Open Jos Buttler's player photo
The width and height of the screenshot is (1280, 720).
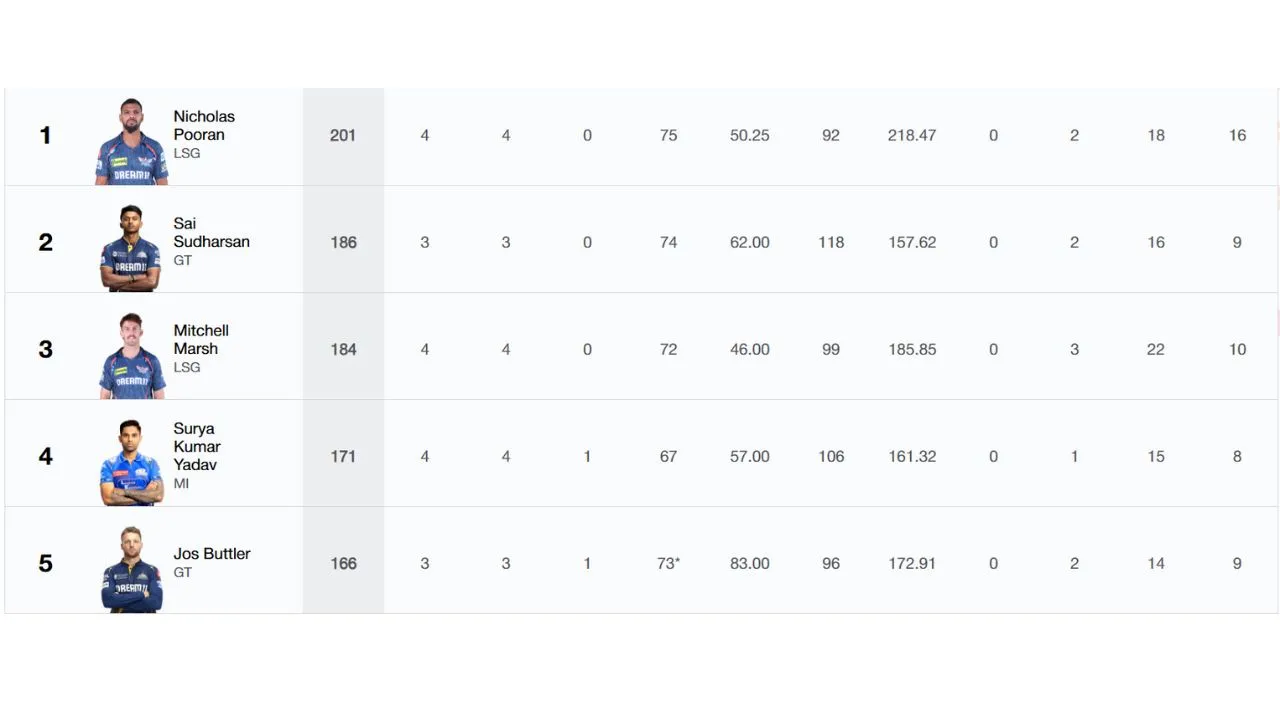[x=131, y=569]
